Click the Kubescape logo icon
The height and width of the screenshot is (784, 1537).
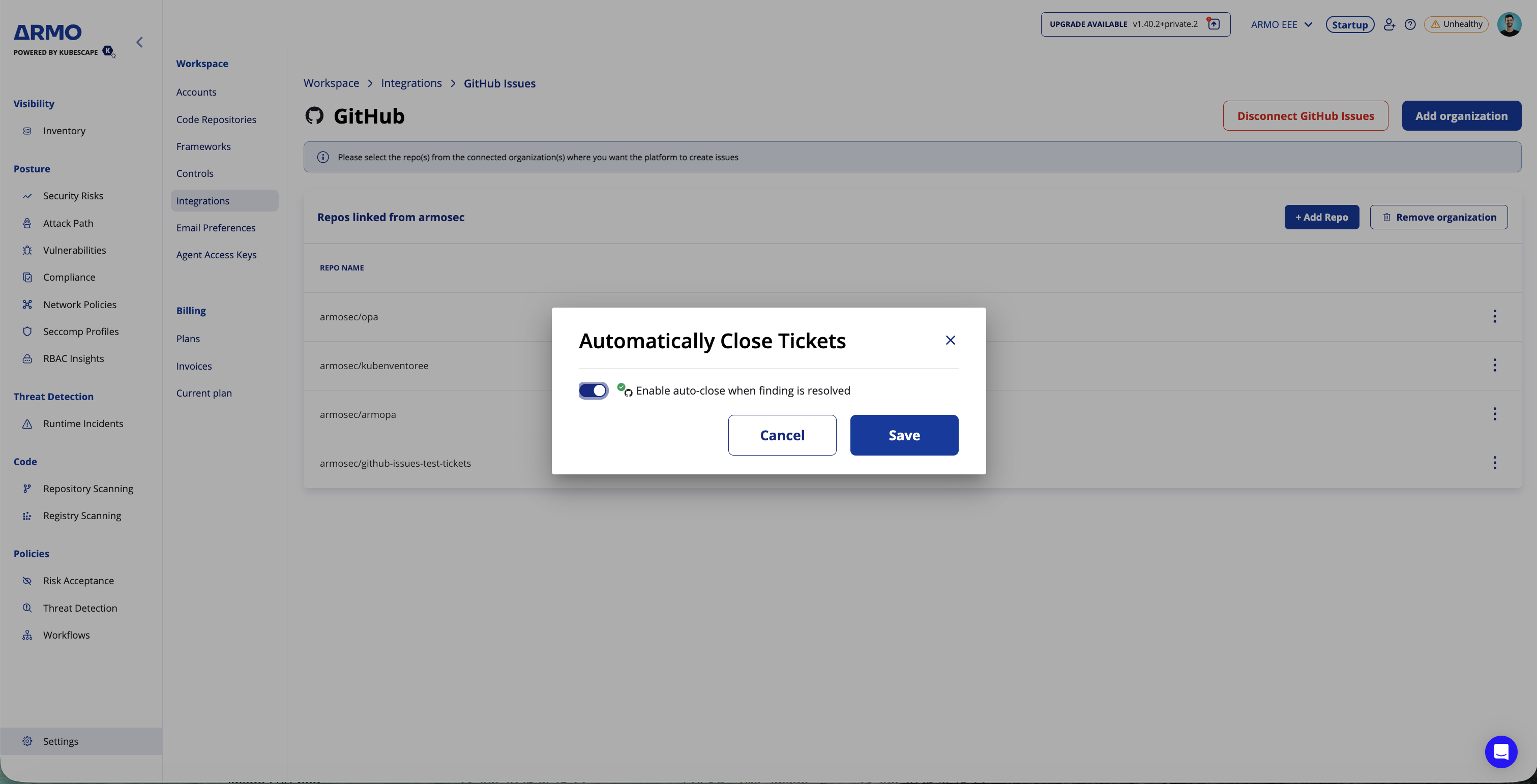(109, 51)
